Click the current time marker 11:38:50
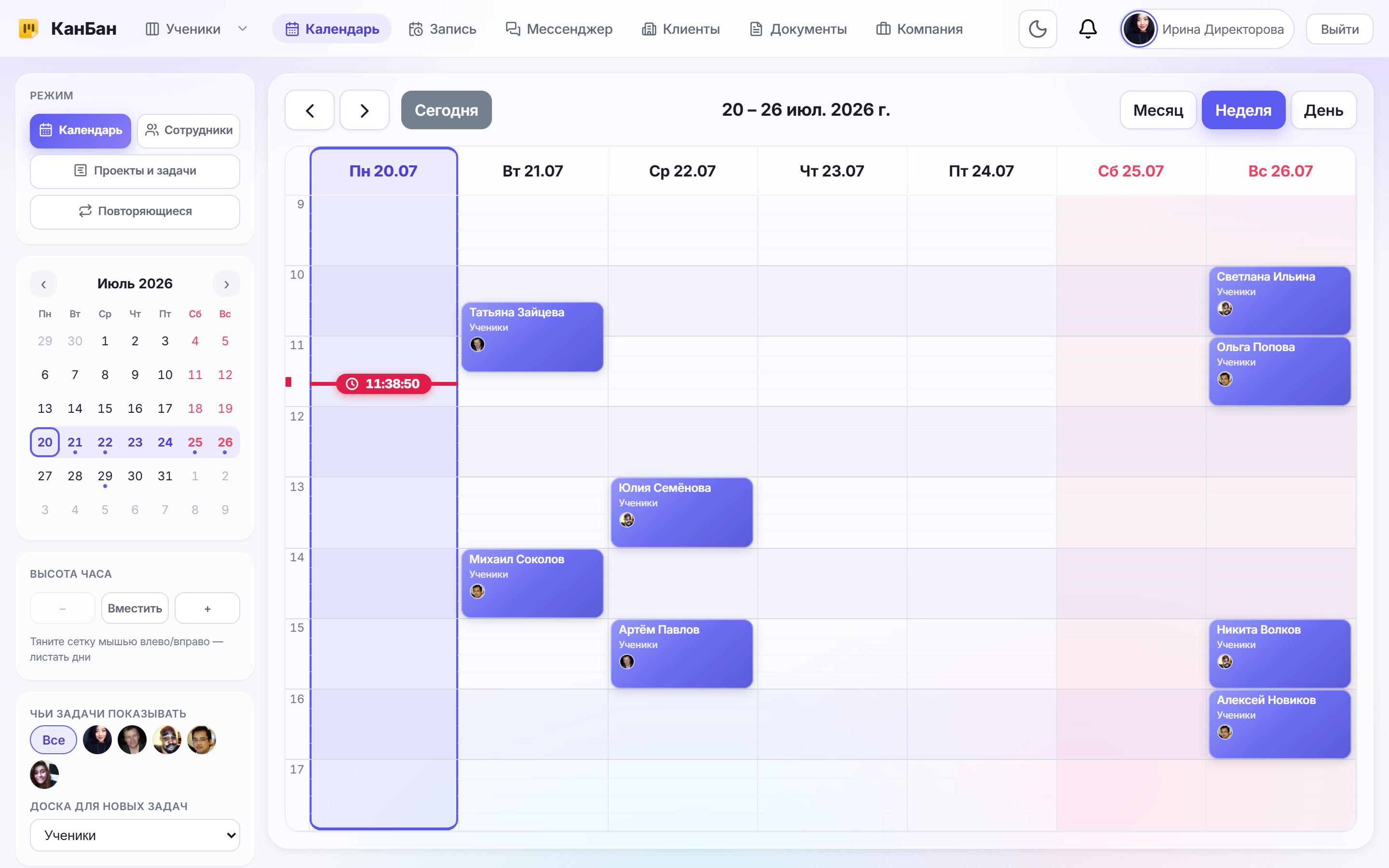Viewport: 1389px width, 868px height. pyautogui.click(x=383, y=383)
